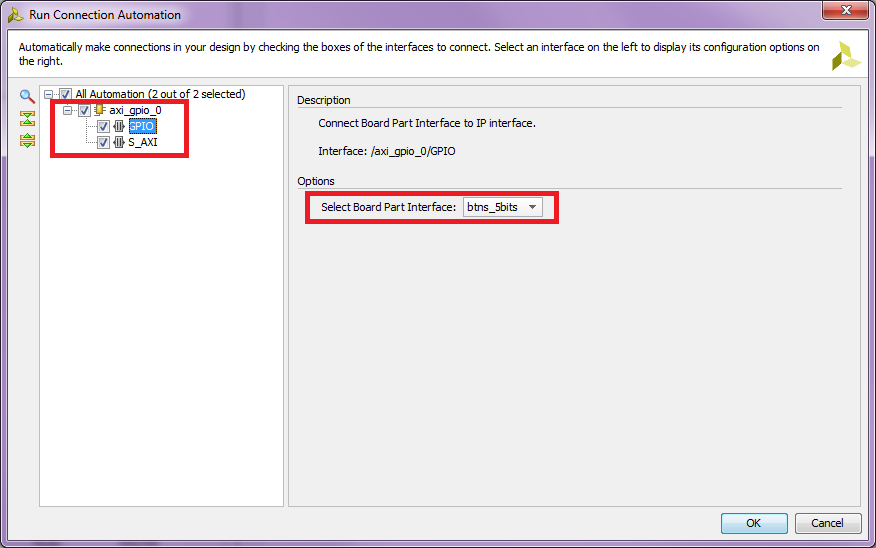Click the GPIO interface pin icon
This screenshot has height=548, width=876.
[x=119, y=126]
